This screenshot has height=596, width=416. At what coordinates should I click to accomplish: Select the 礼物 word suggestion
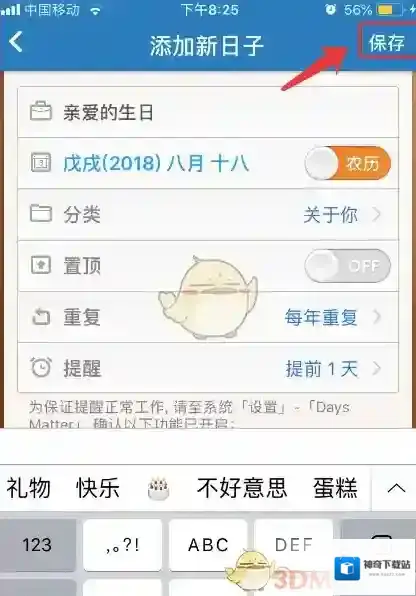pyautogui.click(x=29, y=488)
